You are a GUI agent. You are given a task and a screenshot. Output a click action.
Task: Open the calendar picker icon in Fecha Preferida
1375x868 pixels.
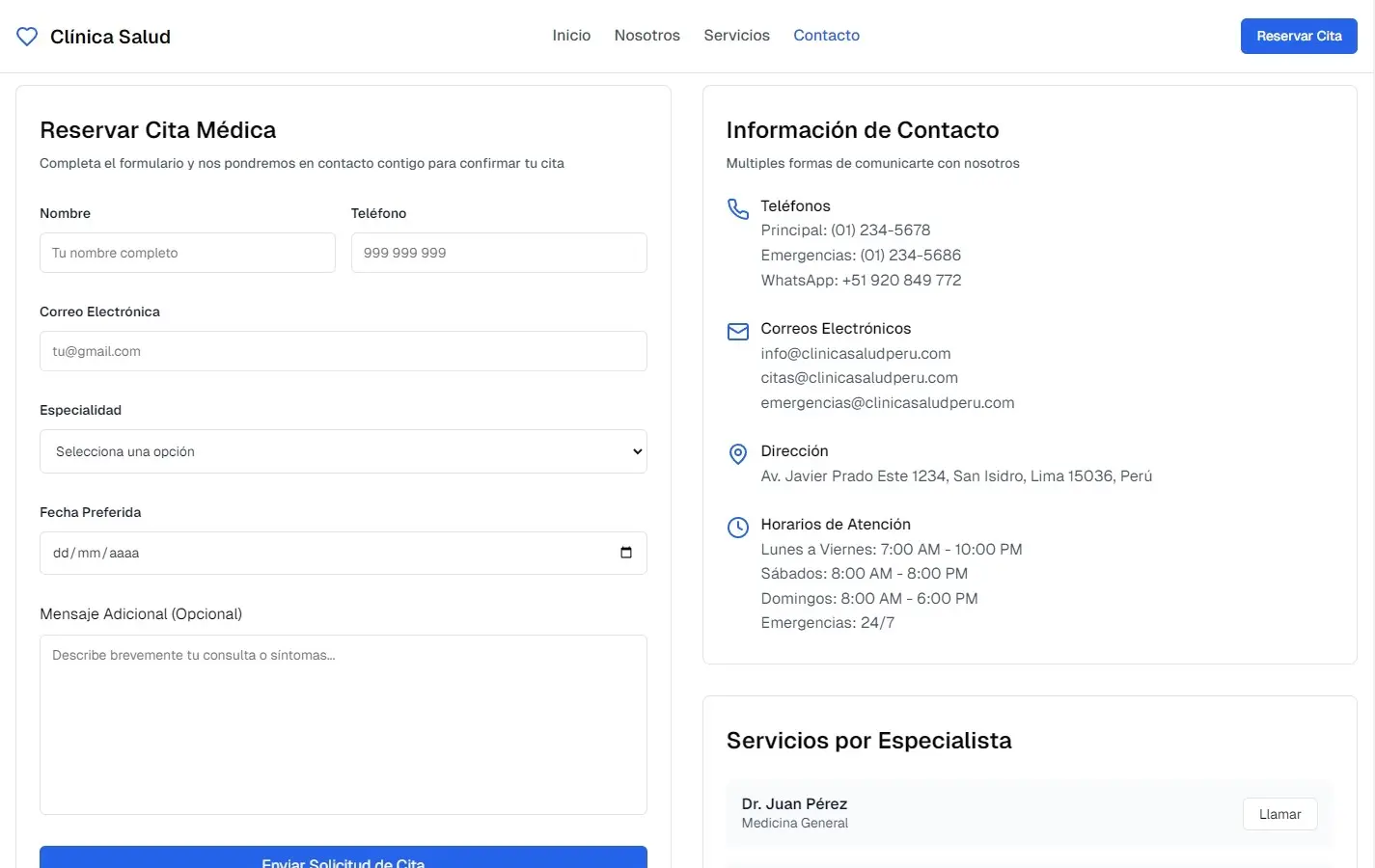click(x=626, y=553)
